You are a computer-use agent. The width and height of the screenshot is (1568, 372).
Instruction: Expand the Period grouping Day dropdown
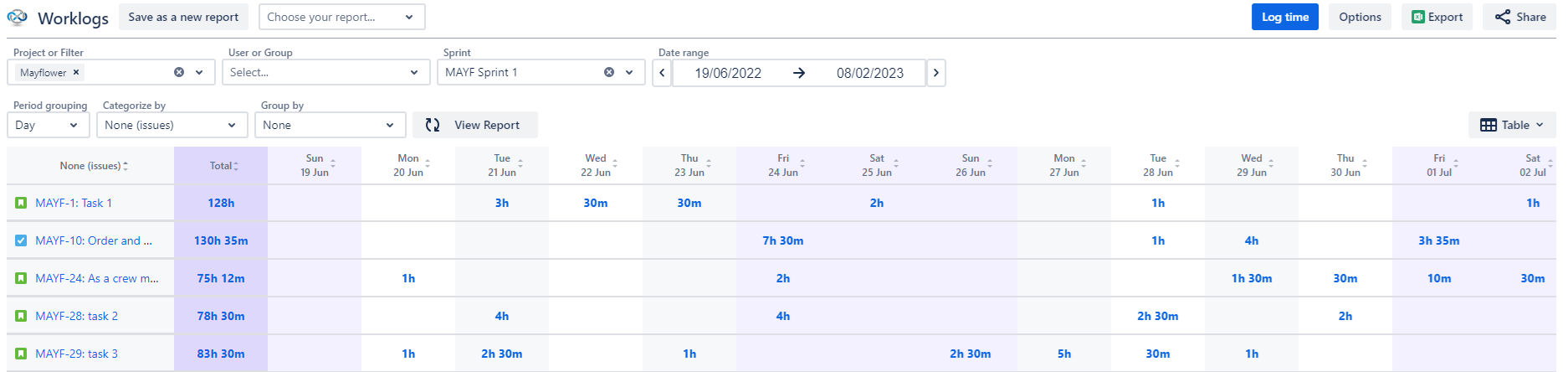[49, 125]
